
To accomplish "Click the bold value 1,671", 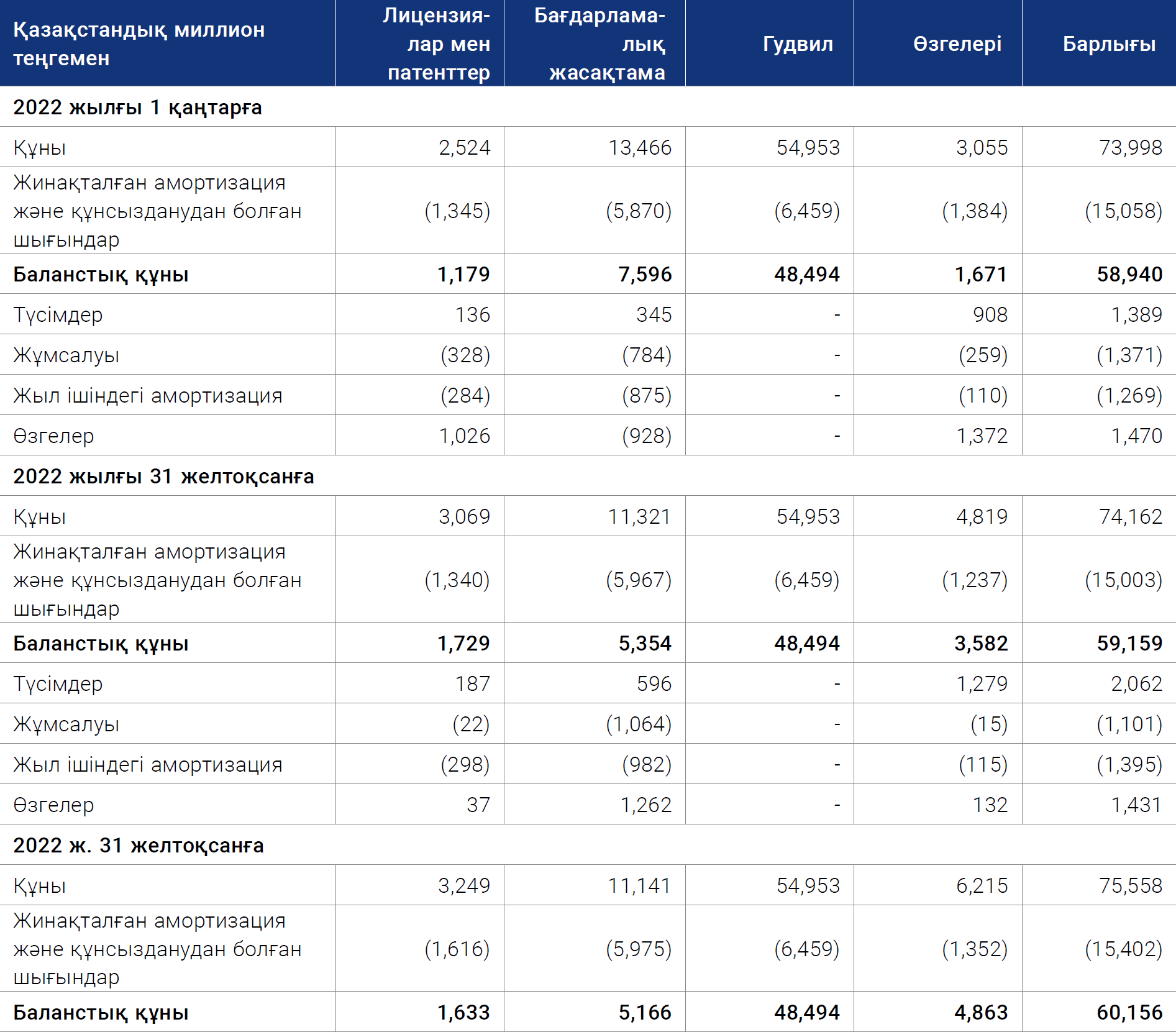I will [981, 274].
